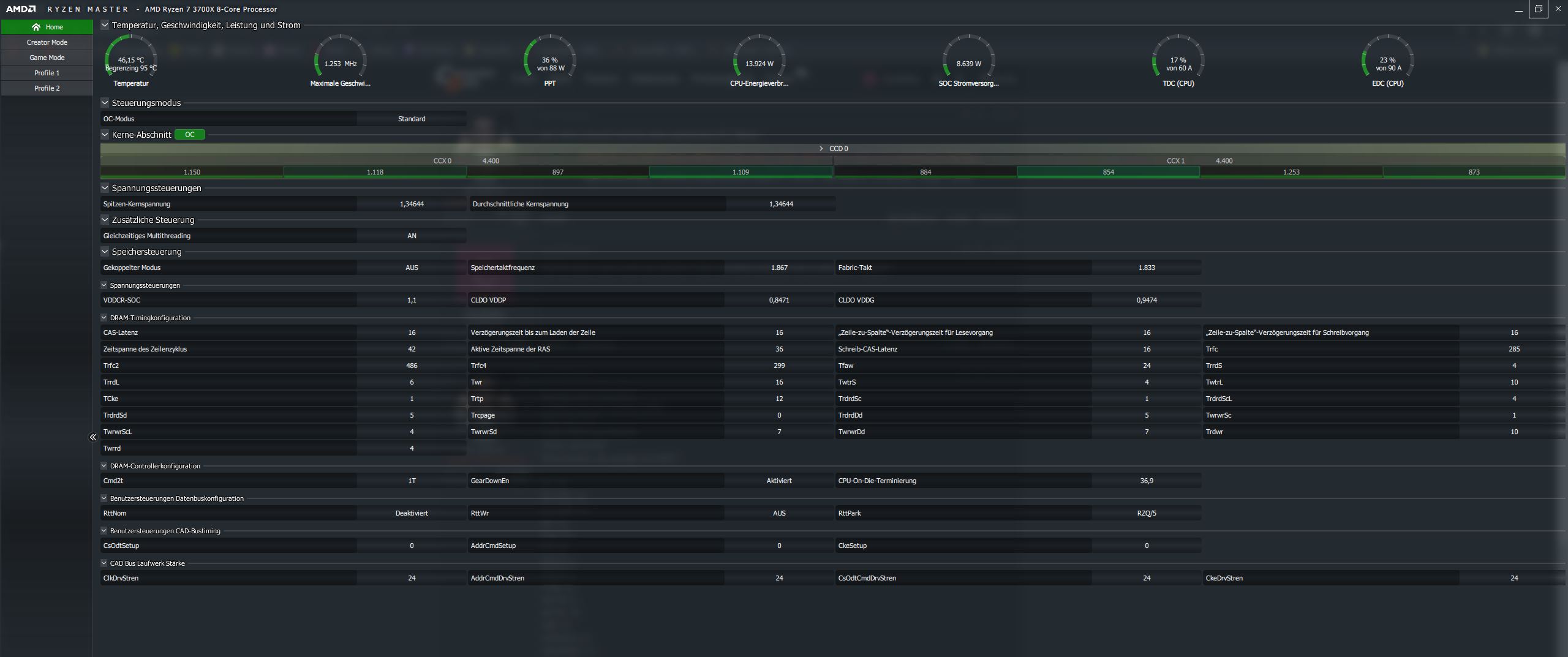Open Profile 1
The height and width of the screenshot is (657, 1568).
tap(47, 73)
